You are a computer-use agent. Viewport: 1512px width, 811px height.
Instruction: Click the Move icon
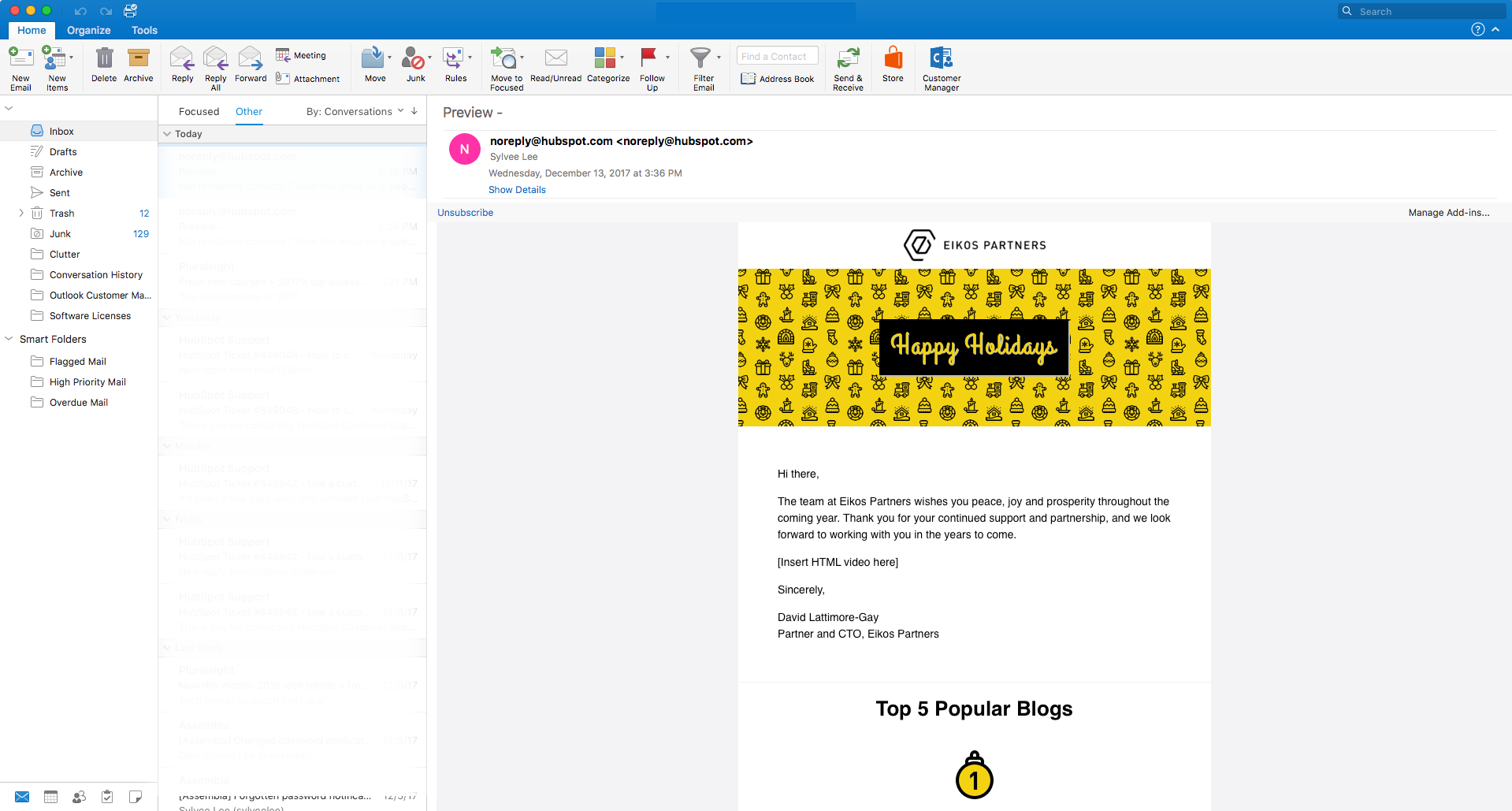372,58
